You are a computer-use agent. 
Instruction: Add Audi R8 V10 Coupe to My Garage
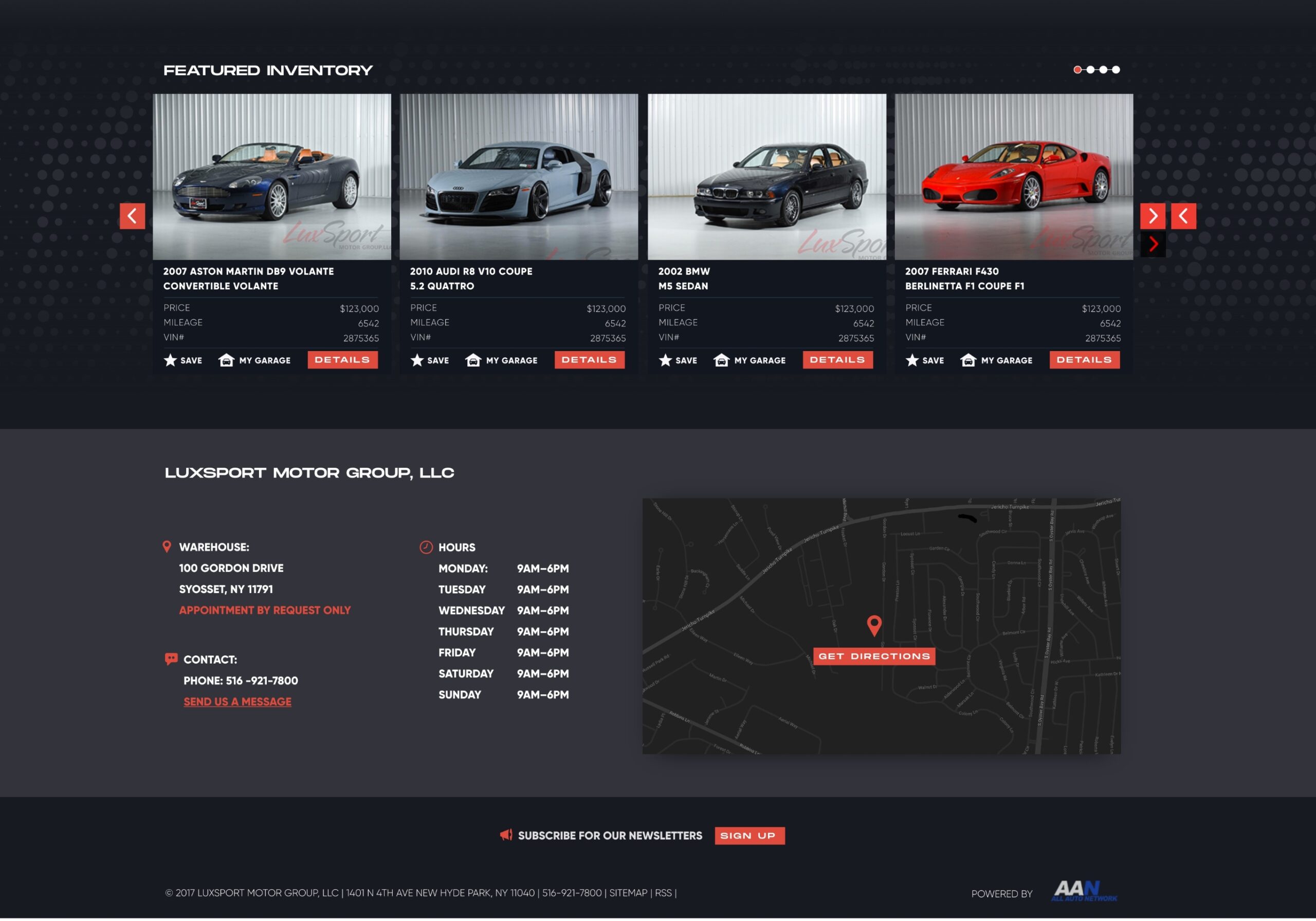502,360
